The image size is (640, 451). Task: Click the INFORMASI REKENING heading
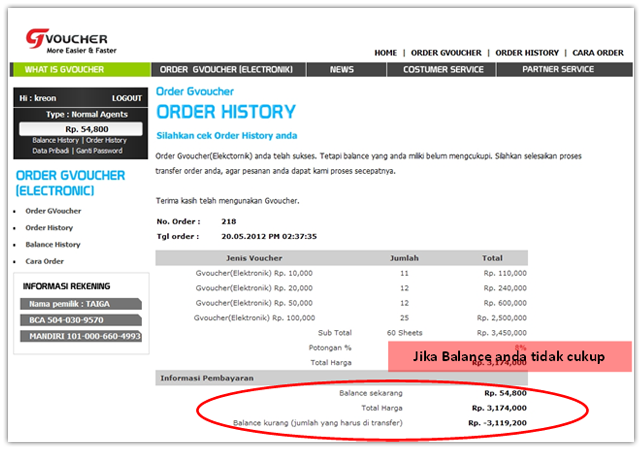click(67, 287)
